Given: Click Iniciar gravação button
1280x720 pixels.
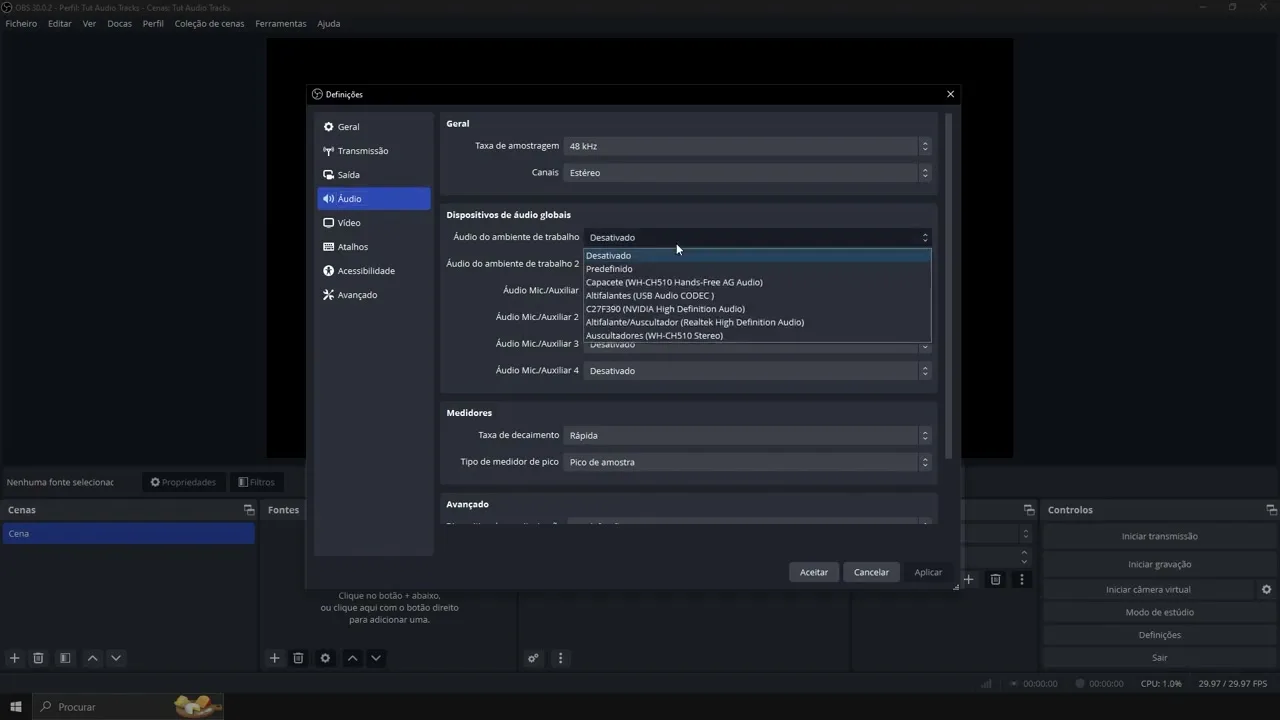Looking at the screenshot, I should (1160, 565).
